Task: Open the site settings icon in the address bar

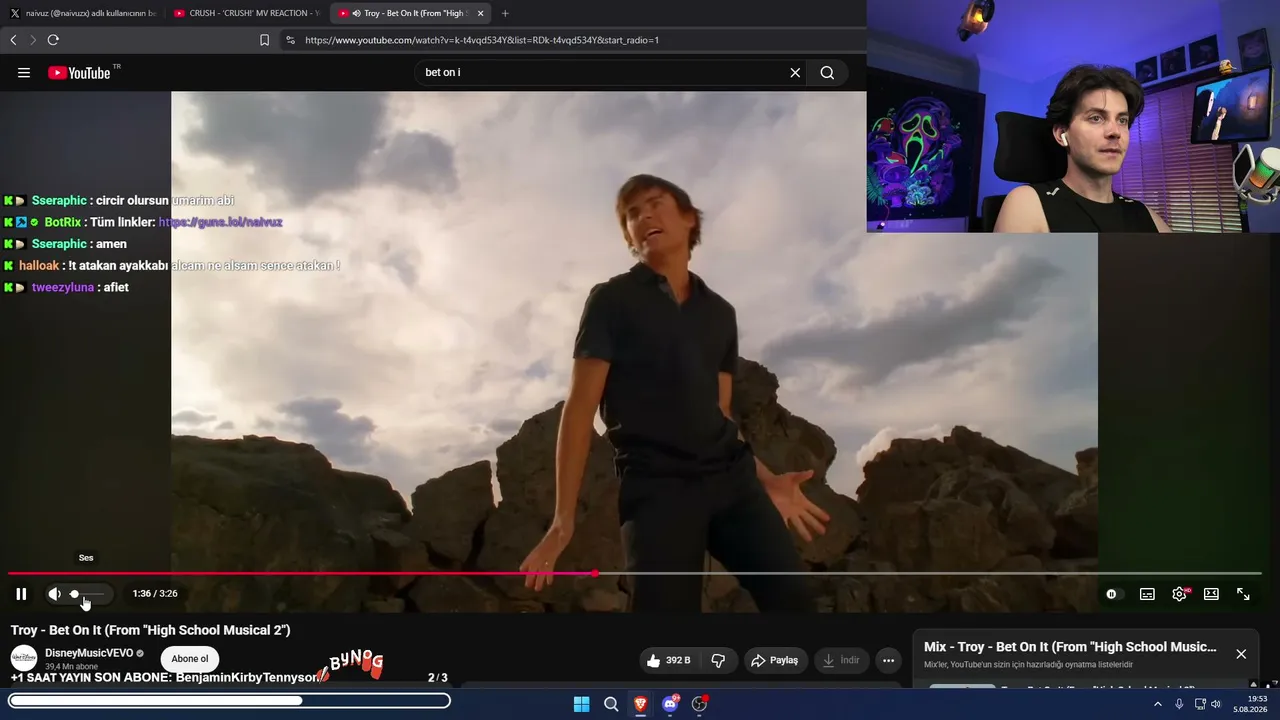Action: (x=290, y=40)
